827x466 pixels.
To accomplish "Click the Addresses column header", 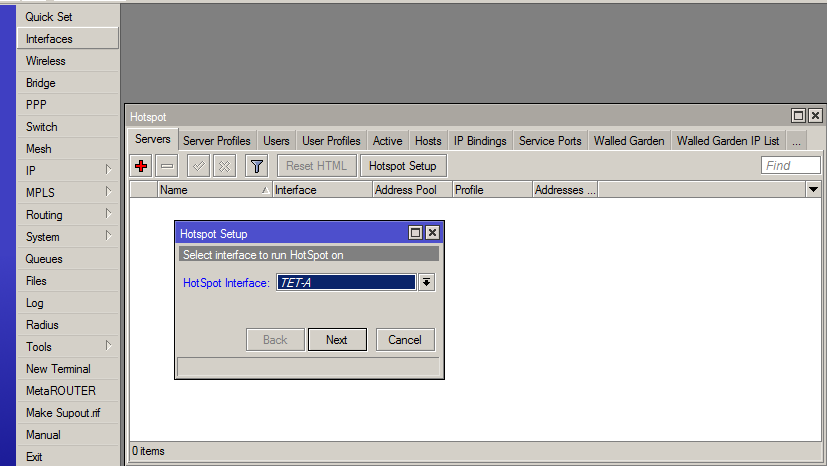I will click(565, 190).
